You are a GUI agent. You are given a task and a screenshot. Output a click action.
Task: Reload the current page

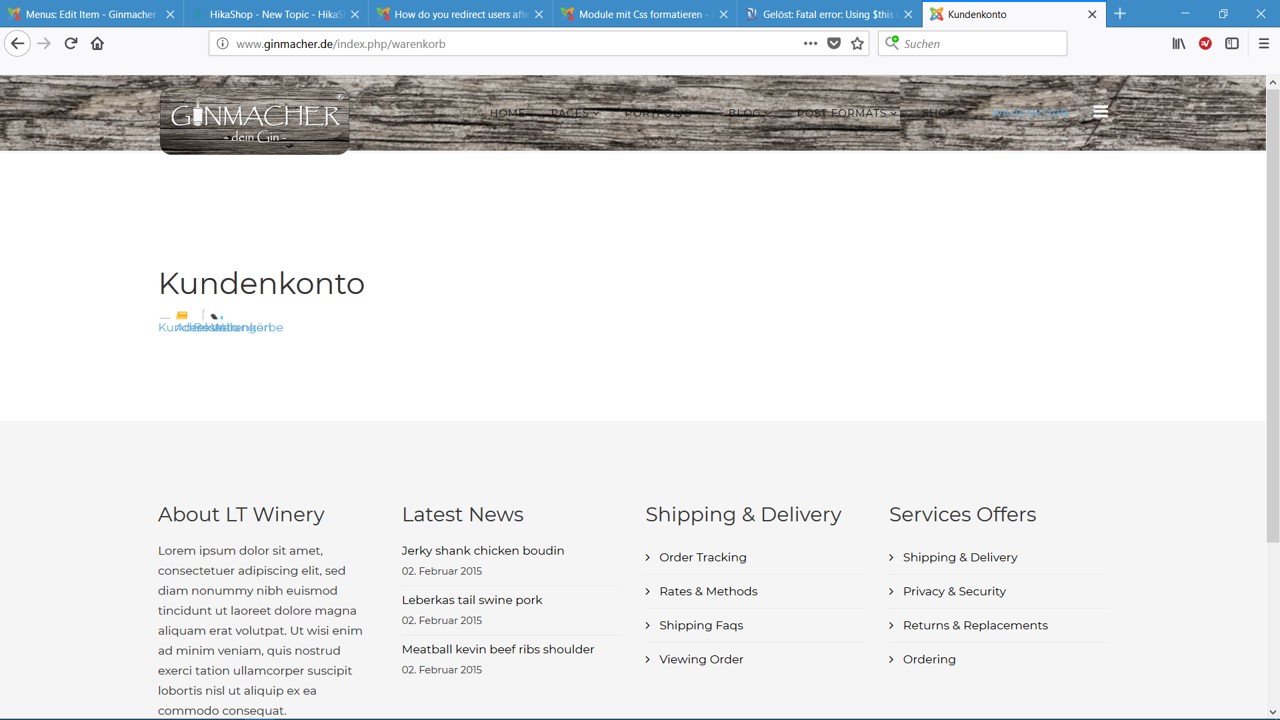(71, 43)
